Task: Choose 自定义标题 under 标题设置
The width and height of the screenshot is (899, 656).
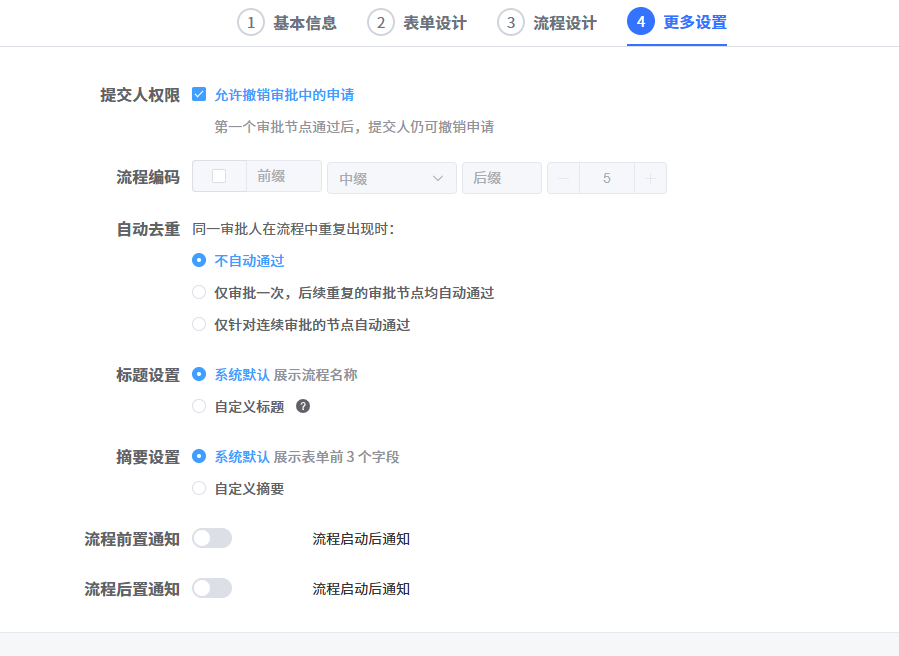Action: [198, 407]
